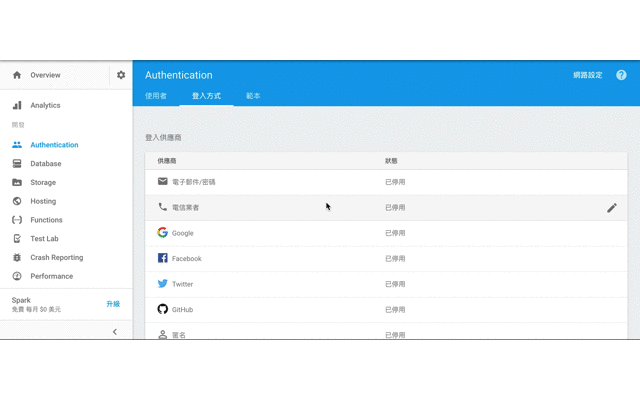The height and width of the screenshot is (400, 640).
Task: Open Database section in sidebar
Action: [x=45, y=164]
